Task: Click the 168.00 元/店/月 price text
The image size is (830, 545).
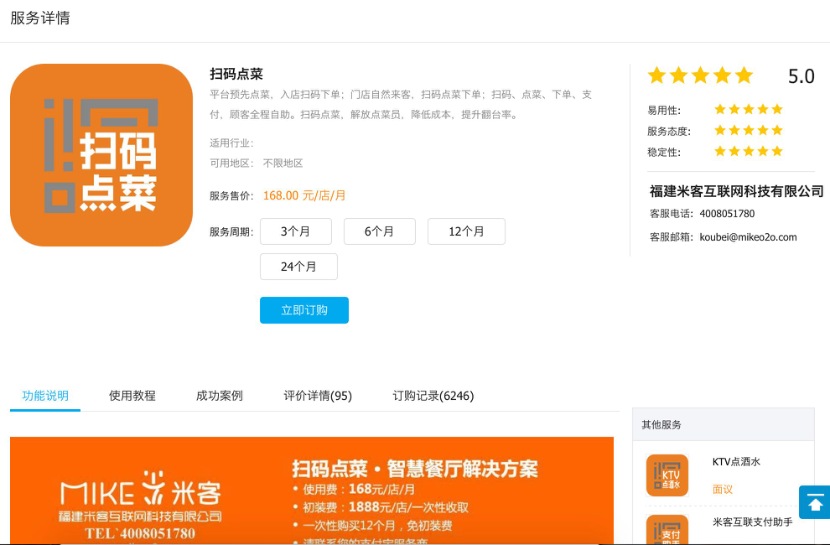Action: click(x=304, y=195)
